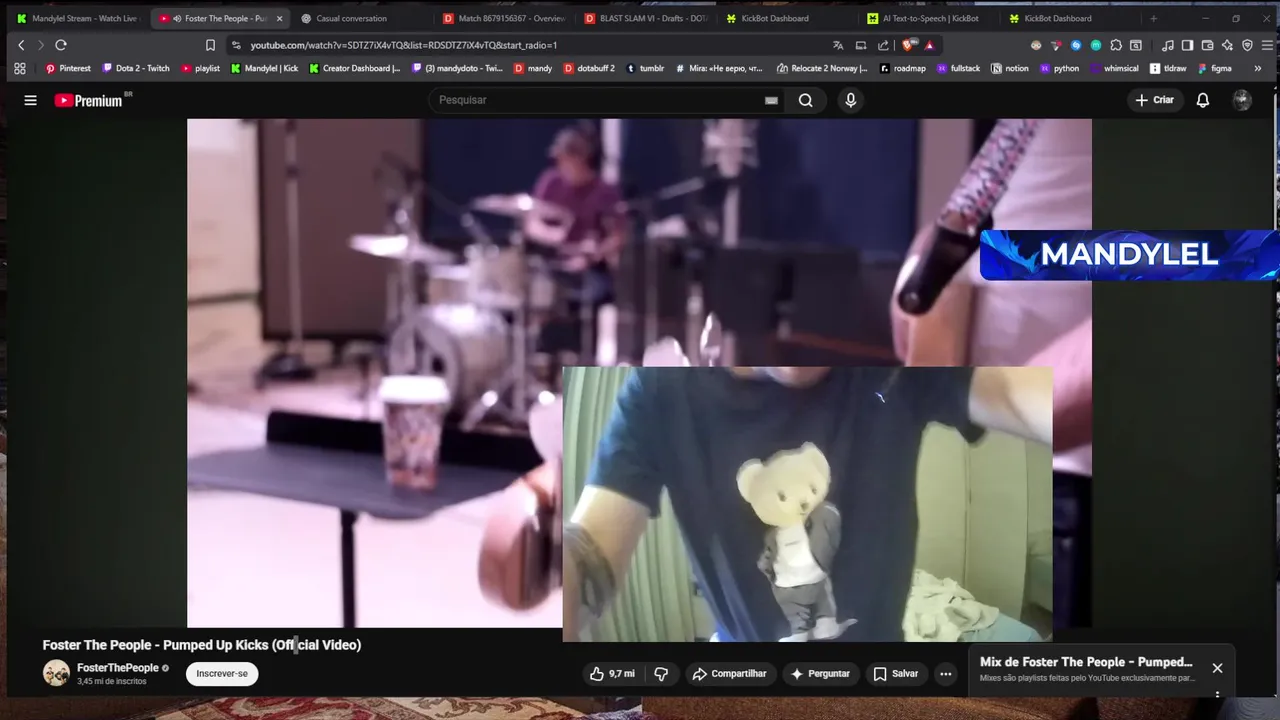Screen dimensions: 1280x720
Task: Dislike the video with thumbs-down
Action: coord(661,674)
